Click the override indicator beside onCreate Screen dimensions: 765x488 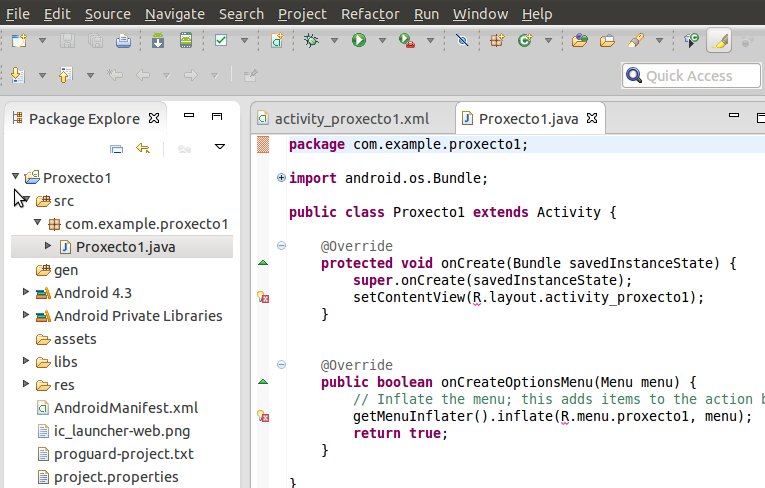pos(263,263)
